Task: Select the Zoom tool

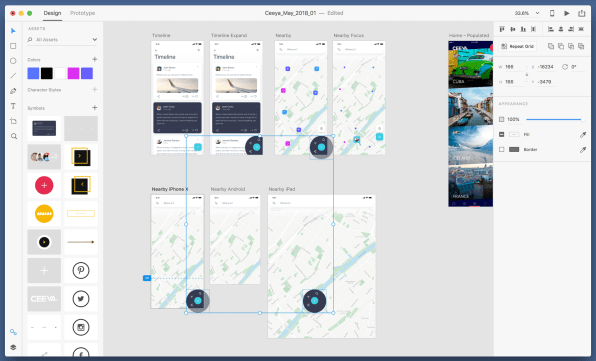Action: pos(14,136)
